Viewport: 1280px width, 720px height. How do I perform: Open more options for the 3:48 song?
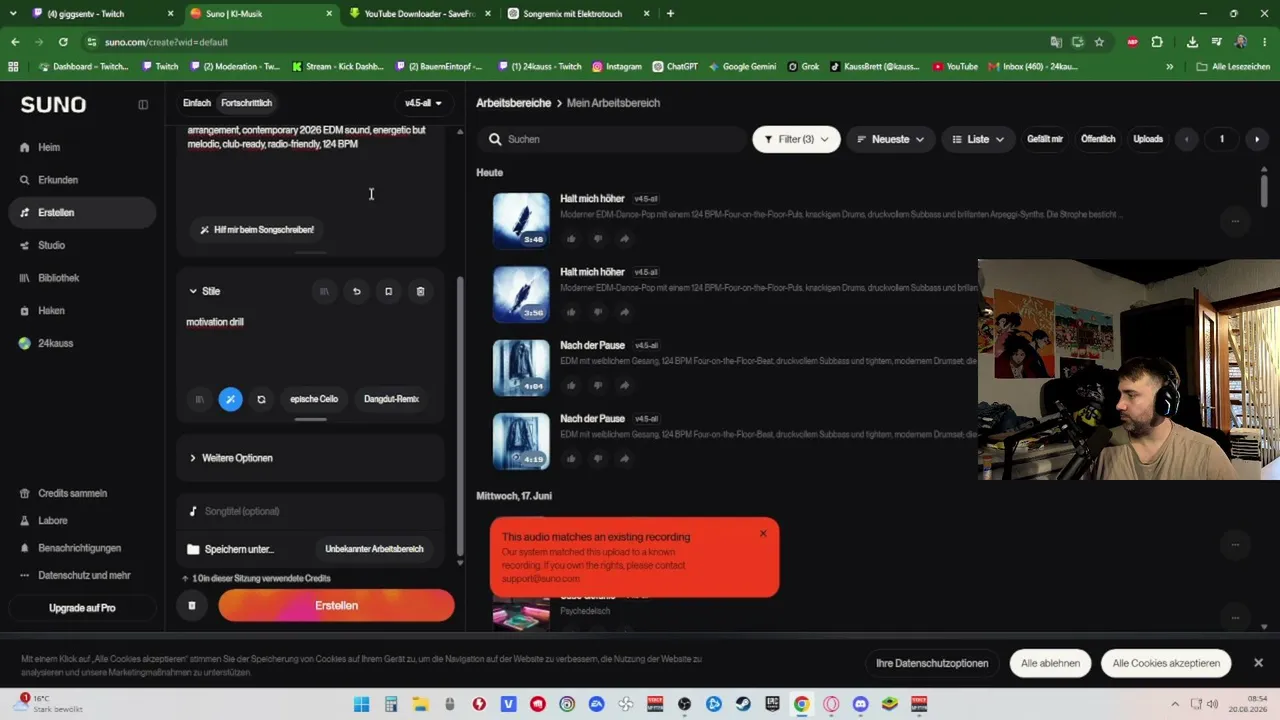pos(1236,221)
